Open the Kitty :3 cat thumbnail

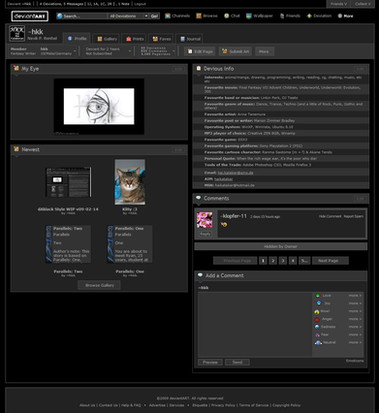click(130, 182)
